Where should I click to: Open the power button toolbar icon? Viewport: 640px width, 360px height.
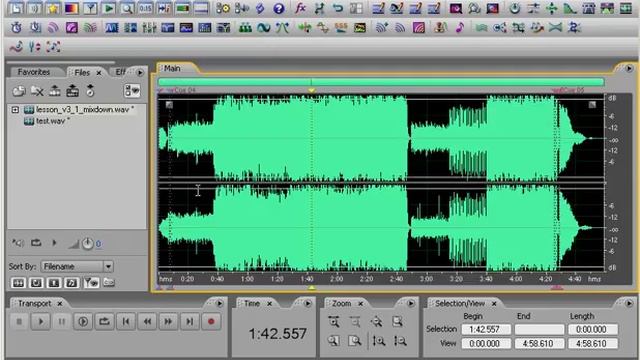tap(515, 8)
